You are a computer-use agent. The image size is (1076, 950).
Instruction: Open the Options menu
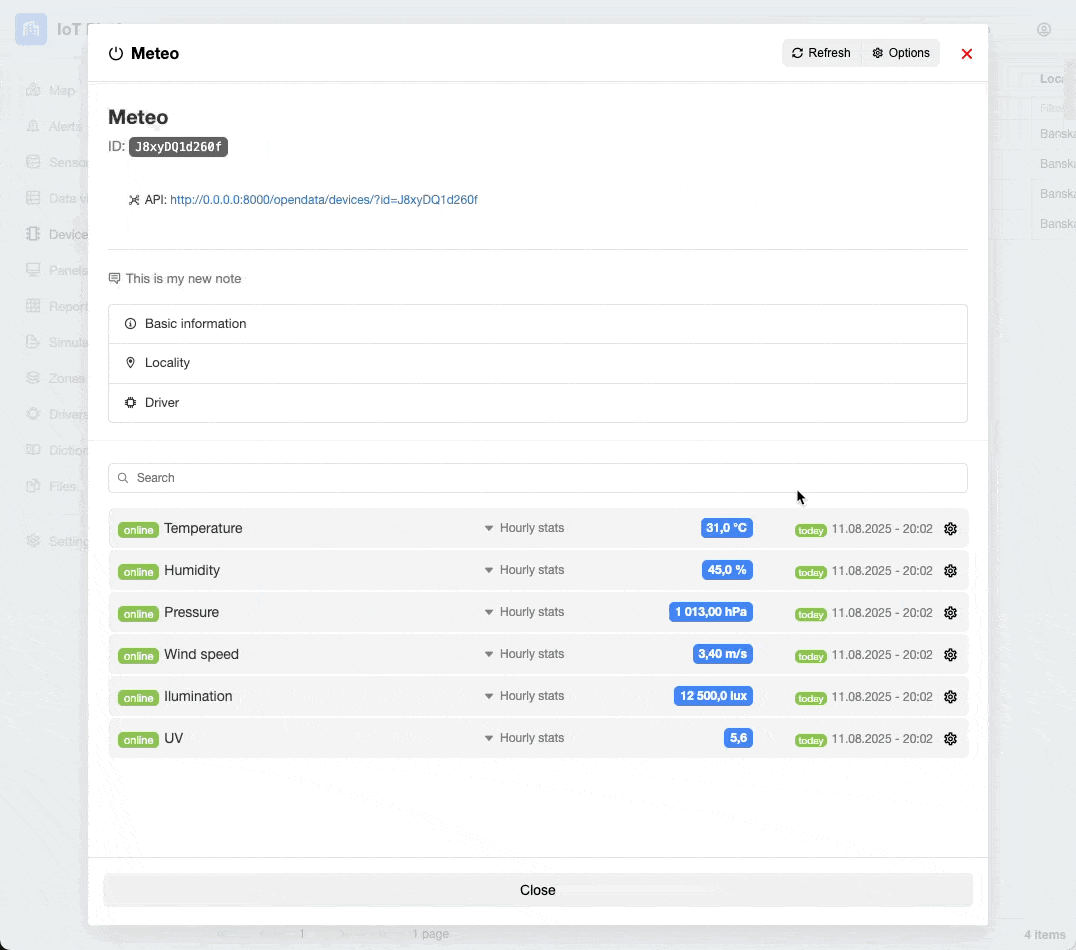click(x=900, y=53)
